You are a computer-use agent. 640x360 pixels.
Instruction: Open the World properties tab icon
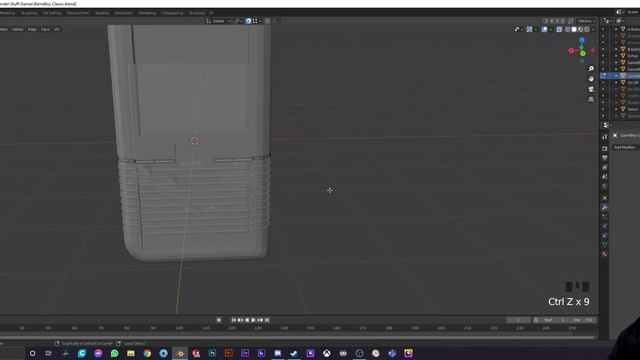[604, 186]
